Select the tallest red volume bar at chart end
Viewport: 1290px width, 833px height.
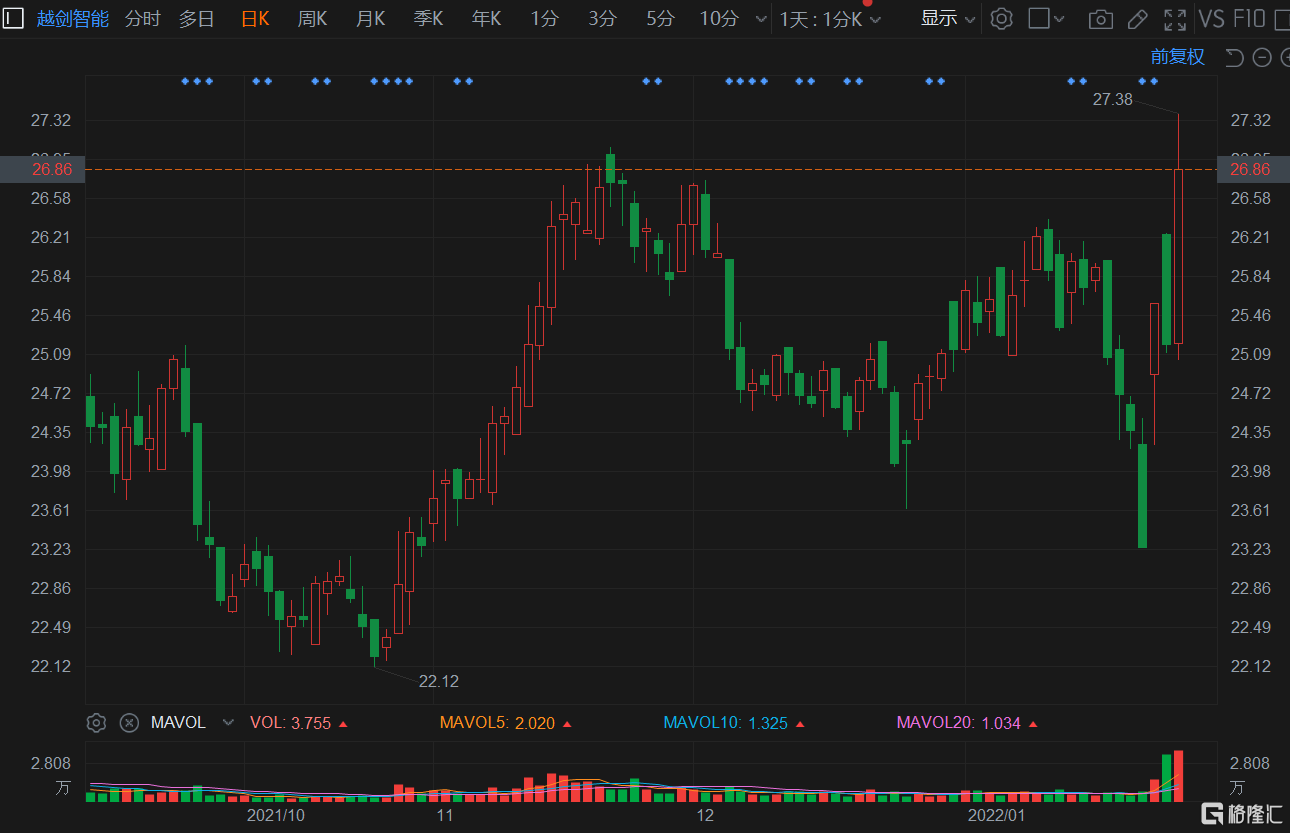[x=1178, y=776]
